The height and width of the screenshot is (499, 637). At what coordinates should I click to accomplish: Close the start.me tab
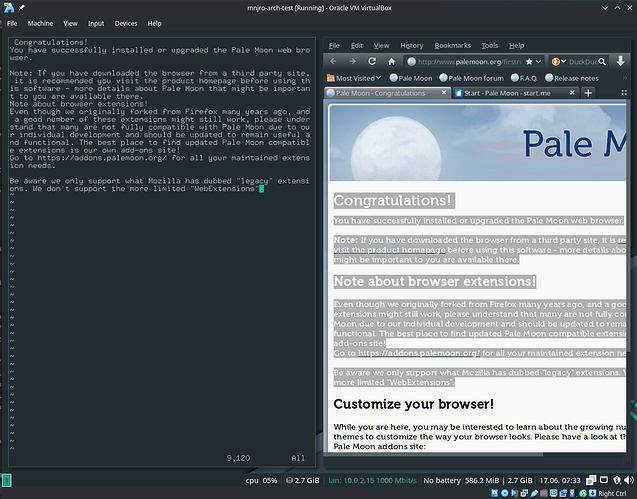(x=572, y=93)
